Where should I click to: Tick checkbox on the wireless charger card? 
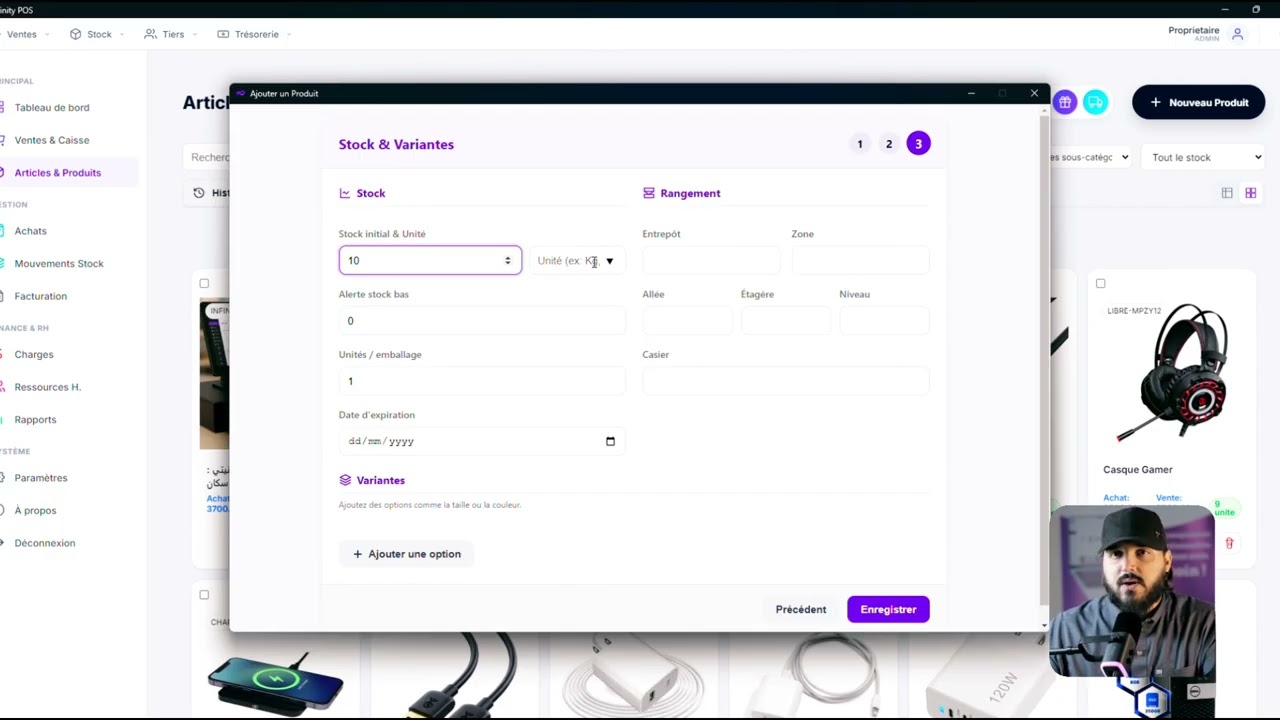click(x=204, y=595)
